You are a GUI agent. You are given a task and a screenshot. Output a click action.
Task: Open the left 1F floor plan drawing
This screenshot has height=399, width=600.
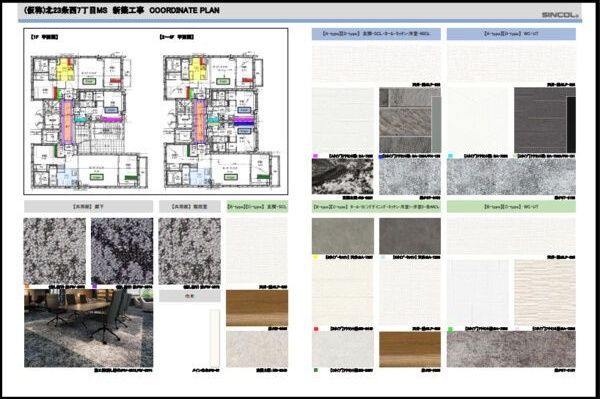pos(90,122)
